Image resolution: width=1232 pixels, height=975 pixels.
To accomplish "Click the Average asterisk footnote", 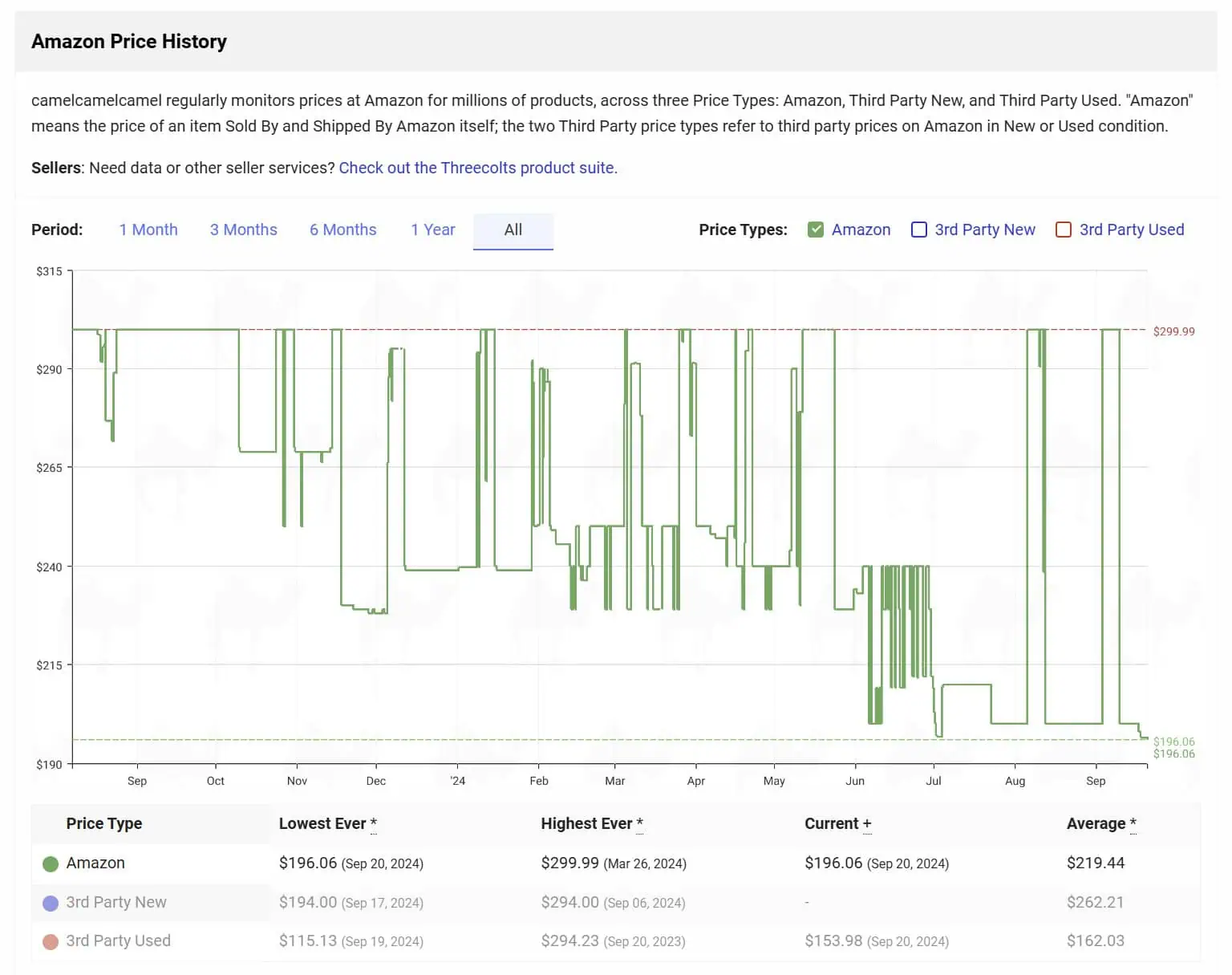I will (x=1133, y=823).
